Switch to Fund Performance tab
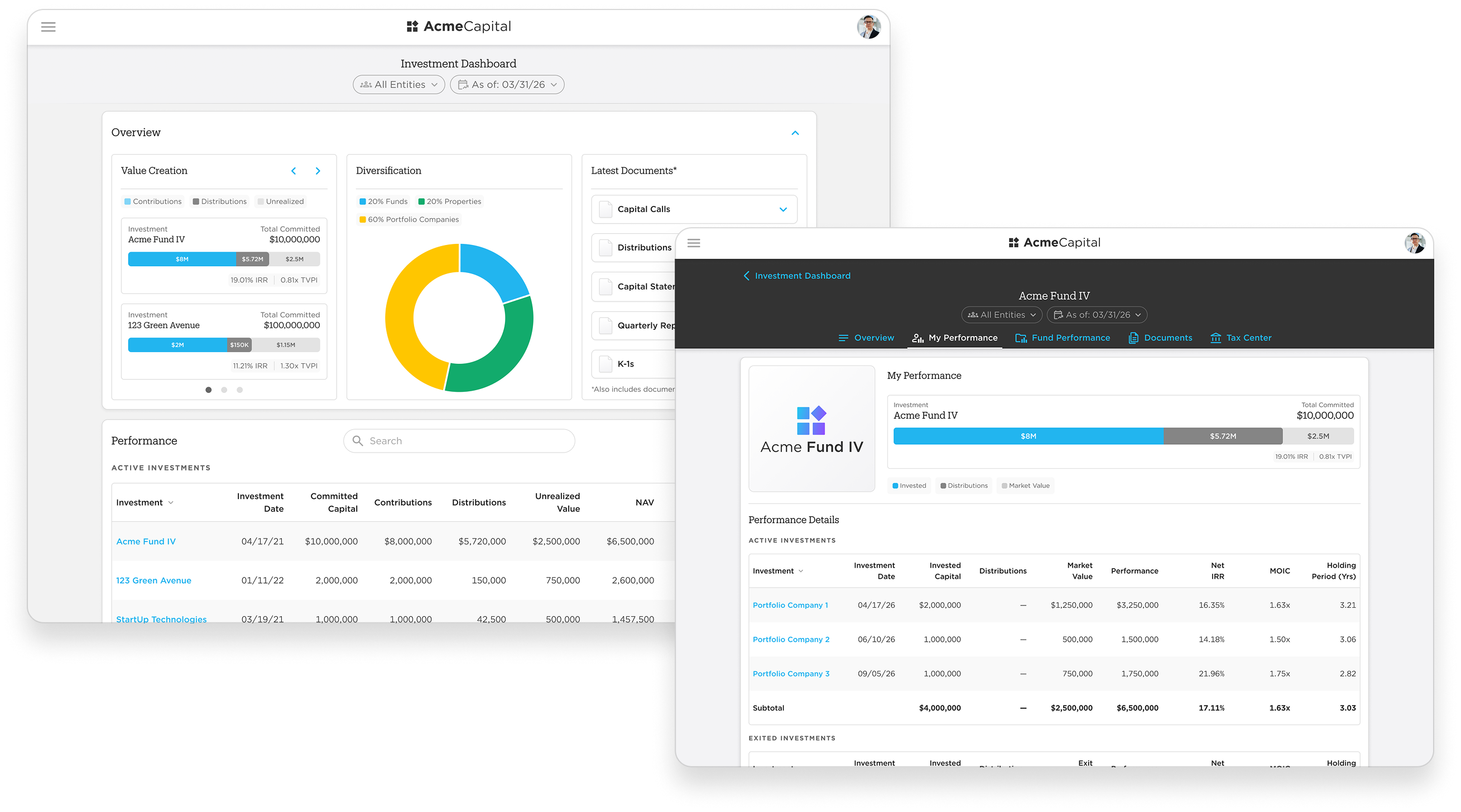 [x=1063, y=338]
